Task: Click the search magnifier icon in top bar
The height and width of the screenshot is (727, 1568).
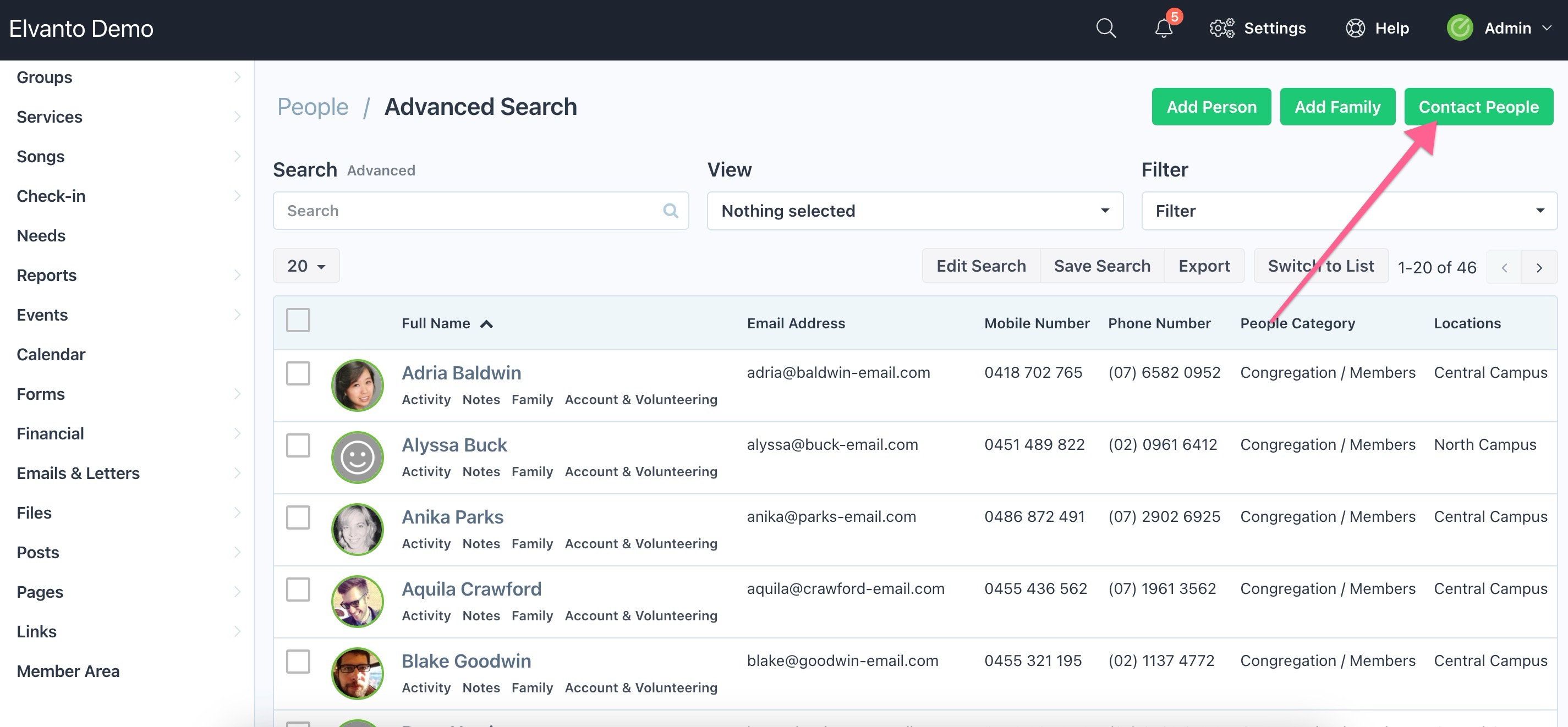Action: [x=1105, y=28]
